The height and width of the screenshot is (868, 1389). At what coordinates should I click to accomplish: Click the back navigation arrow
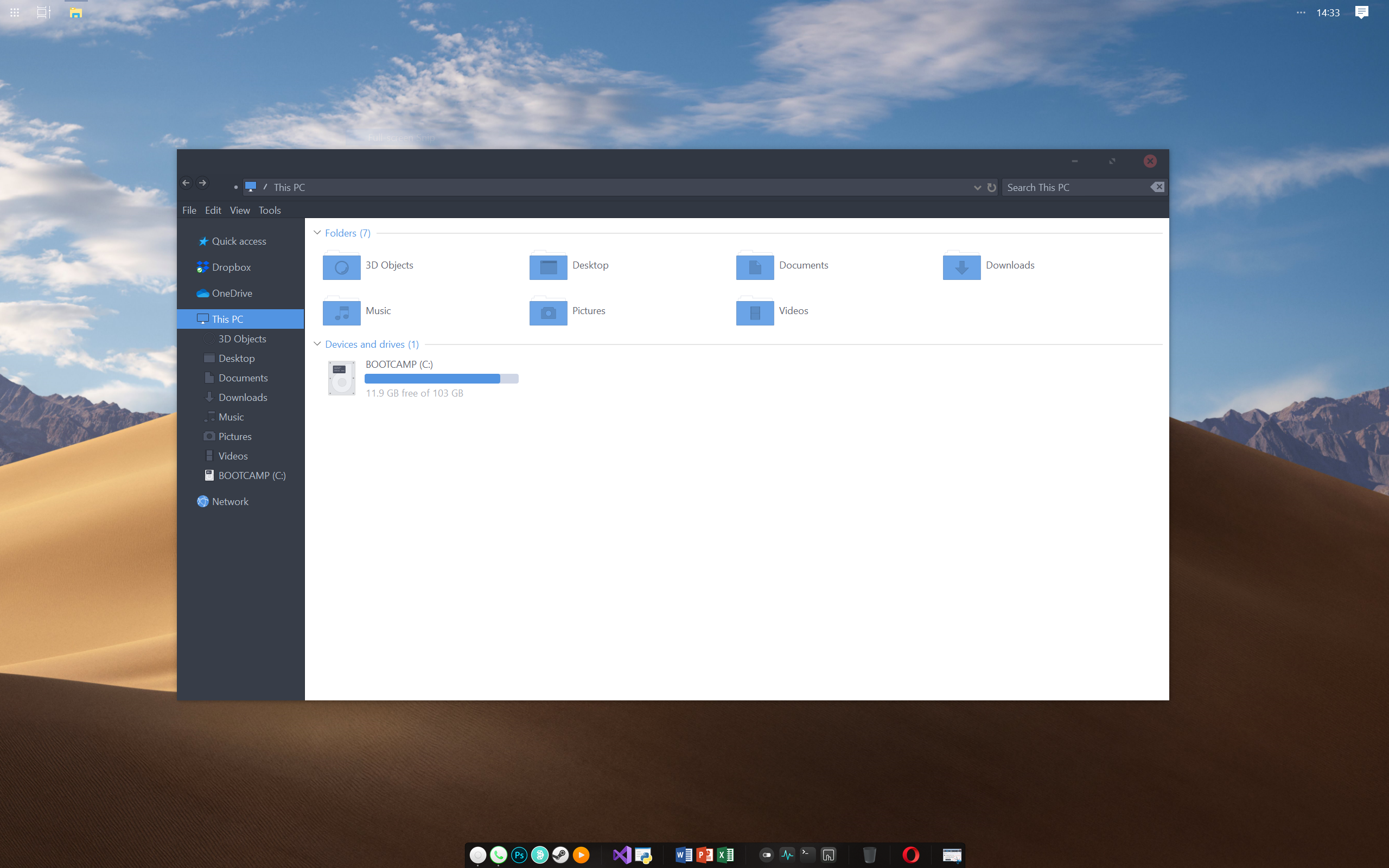tap(186, 183)
